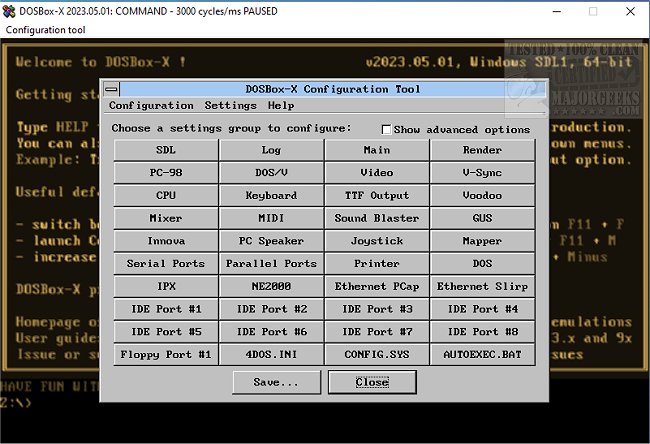Open the Main settings group

[x=377, y=150]
